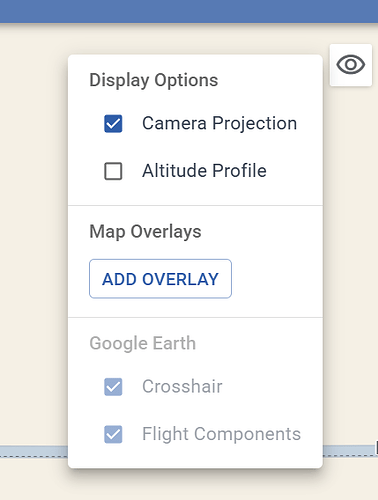
Task: Click the map background below the popup
Action: pyautogui.click(x=189, y=485)
